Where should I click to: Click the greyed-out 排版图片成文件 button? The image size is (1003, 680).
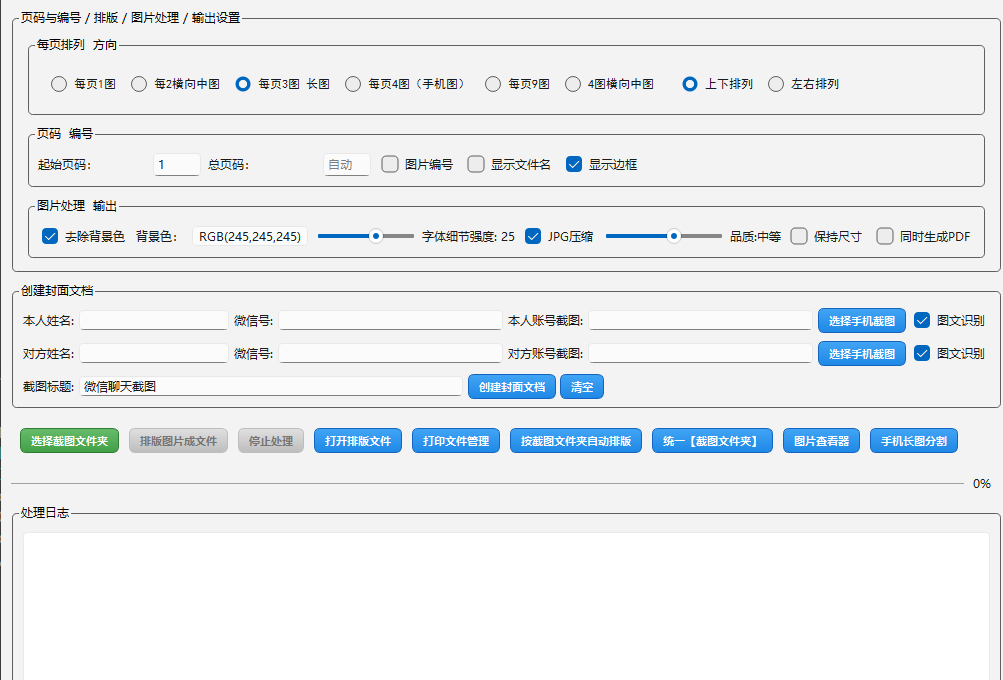(x=178, y=441)
